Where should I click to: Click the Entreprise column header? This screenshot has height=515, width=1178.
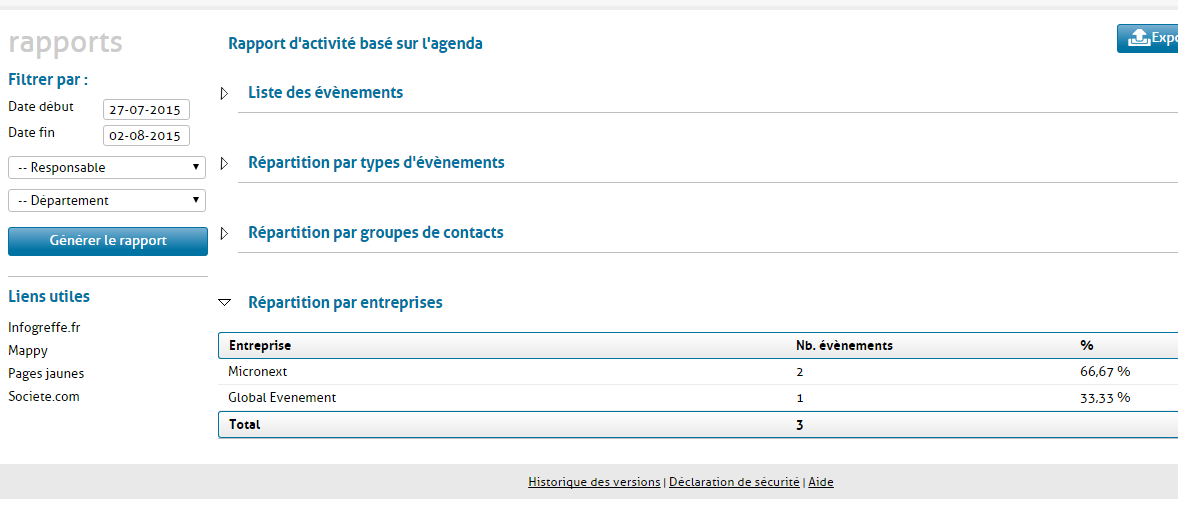(260, 345)
